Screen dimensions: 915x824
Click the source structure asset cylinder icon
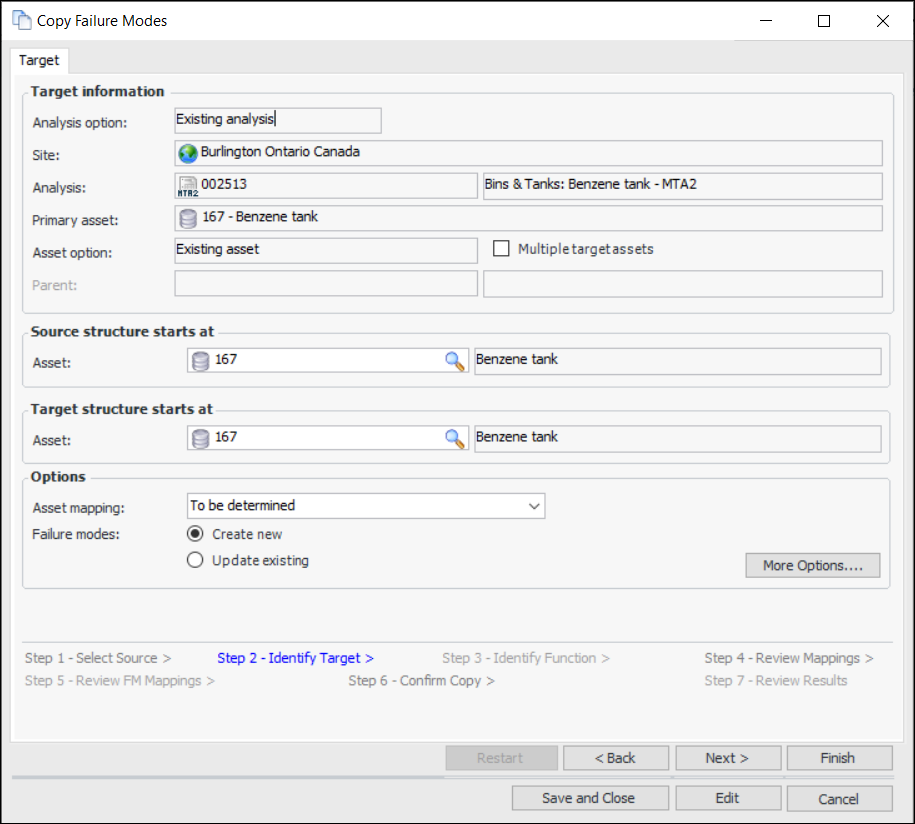pos(200,361)
